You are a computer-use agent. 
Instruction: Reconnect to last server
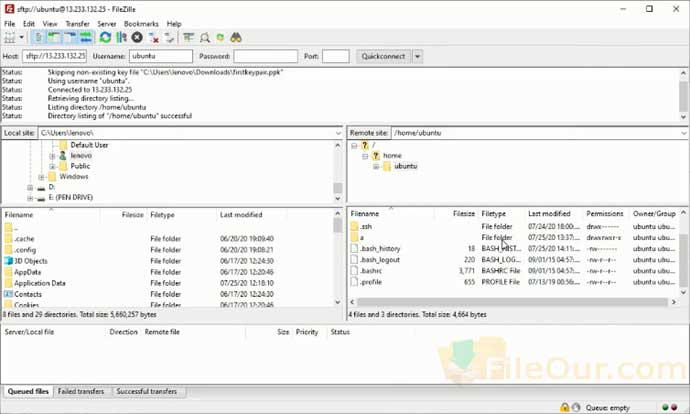click(x=169, y=38)
